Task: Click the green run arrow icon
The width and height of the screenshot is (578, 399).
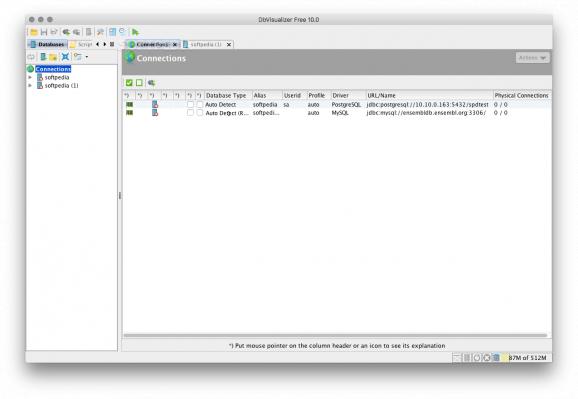Action: [x=135, y=32]
